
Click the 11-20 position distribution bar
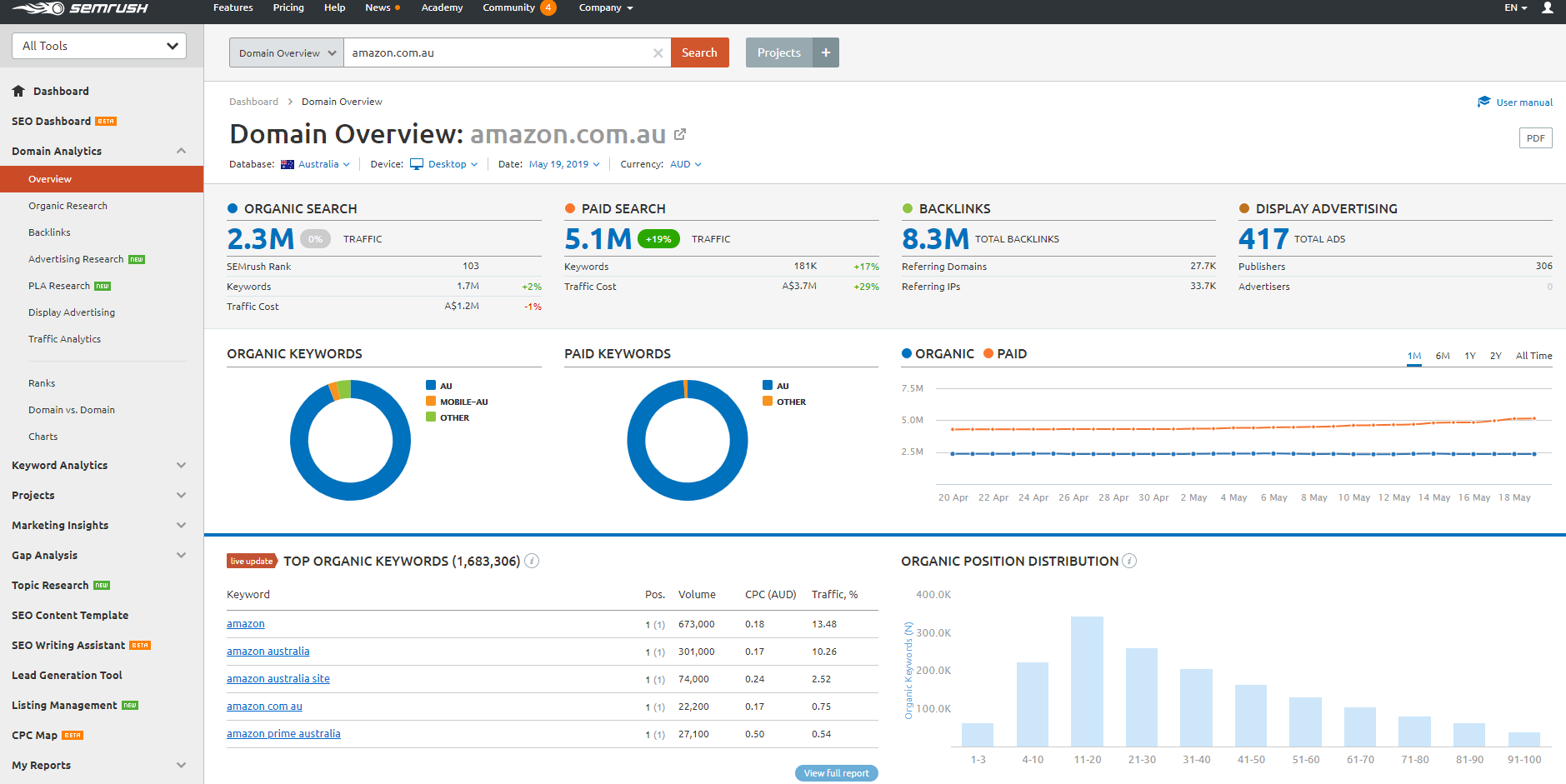point(1087,682)
